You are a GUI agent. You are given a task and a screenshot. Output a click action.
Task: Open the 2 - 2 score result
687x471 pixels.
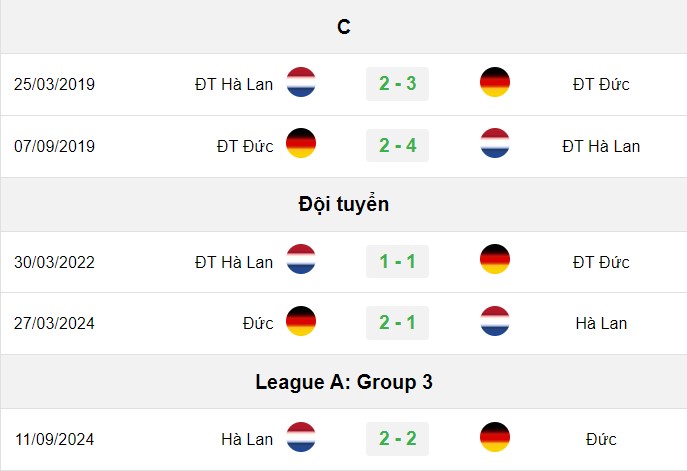click(x=397, y=439)
